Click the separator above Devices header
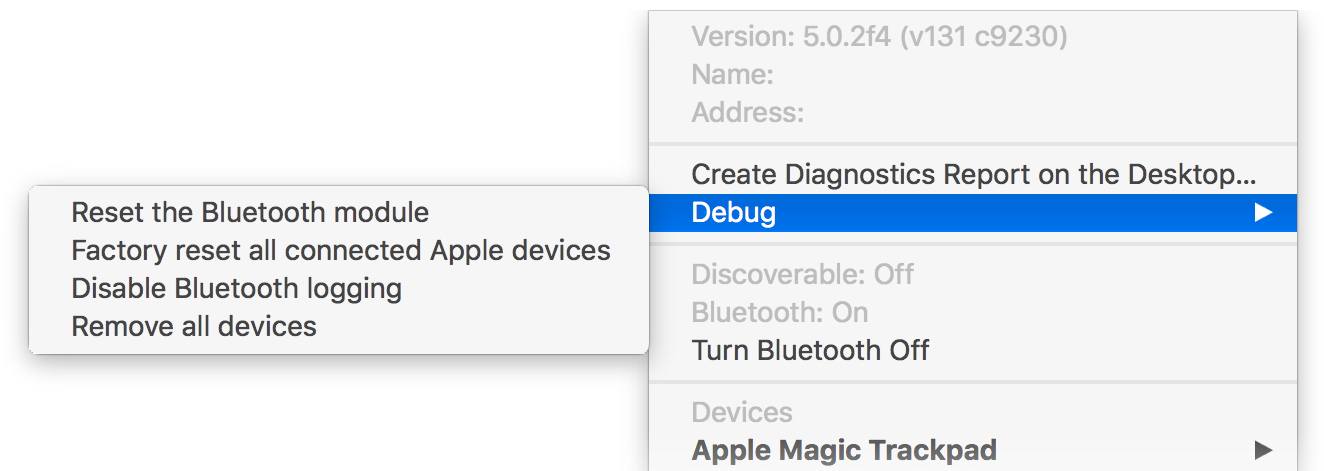1324x471 pixels. (972, 381)
